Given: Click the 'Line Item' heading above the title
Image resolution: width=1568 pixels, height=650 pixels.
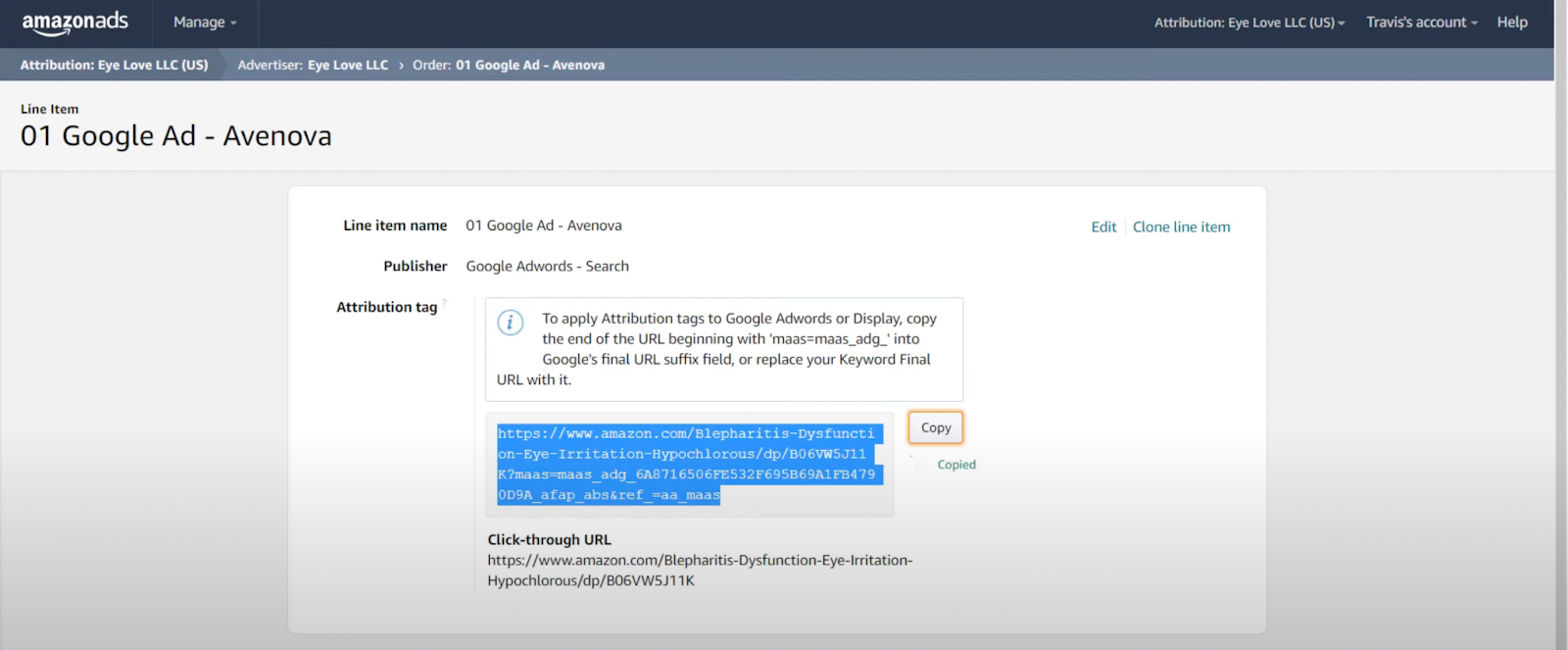Looking at the screenshot, I should click(x=50, y=109).
